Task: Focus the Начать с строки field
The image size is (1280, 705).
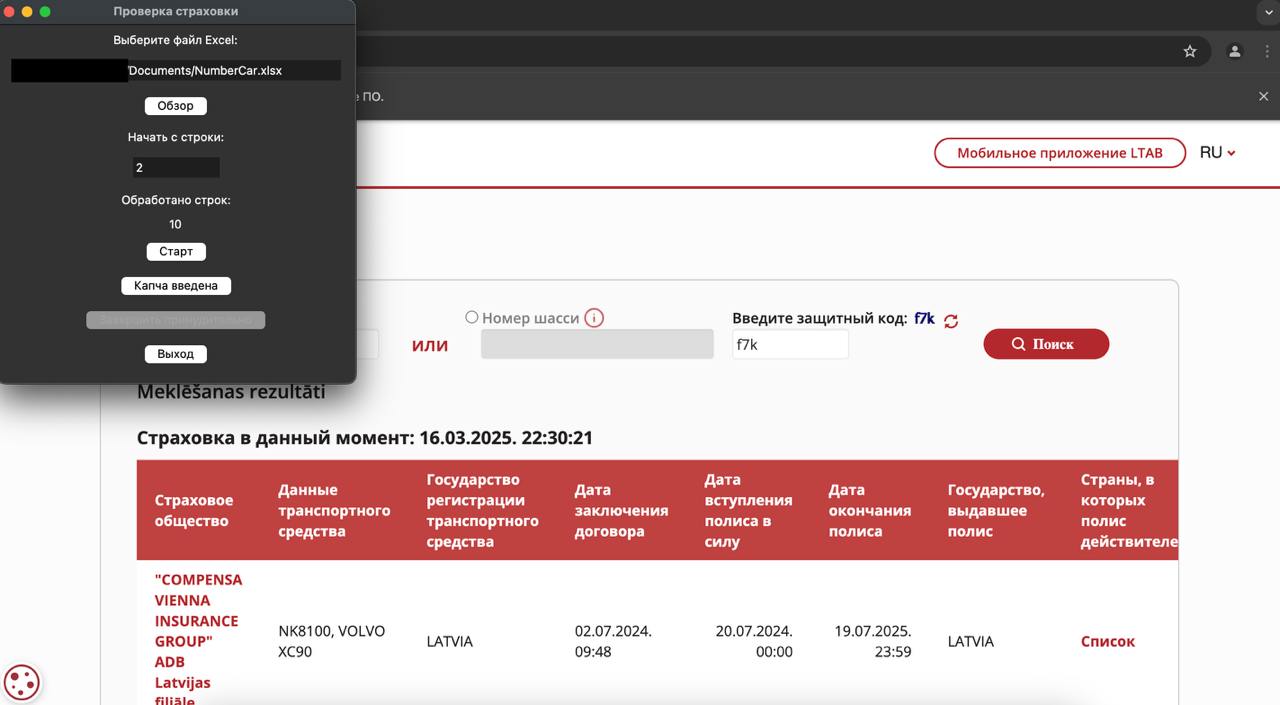Action: [176, 168]
